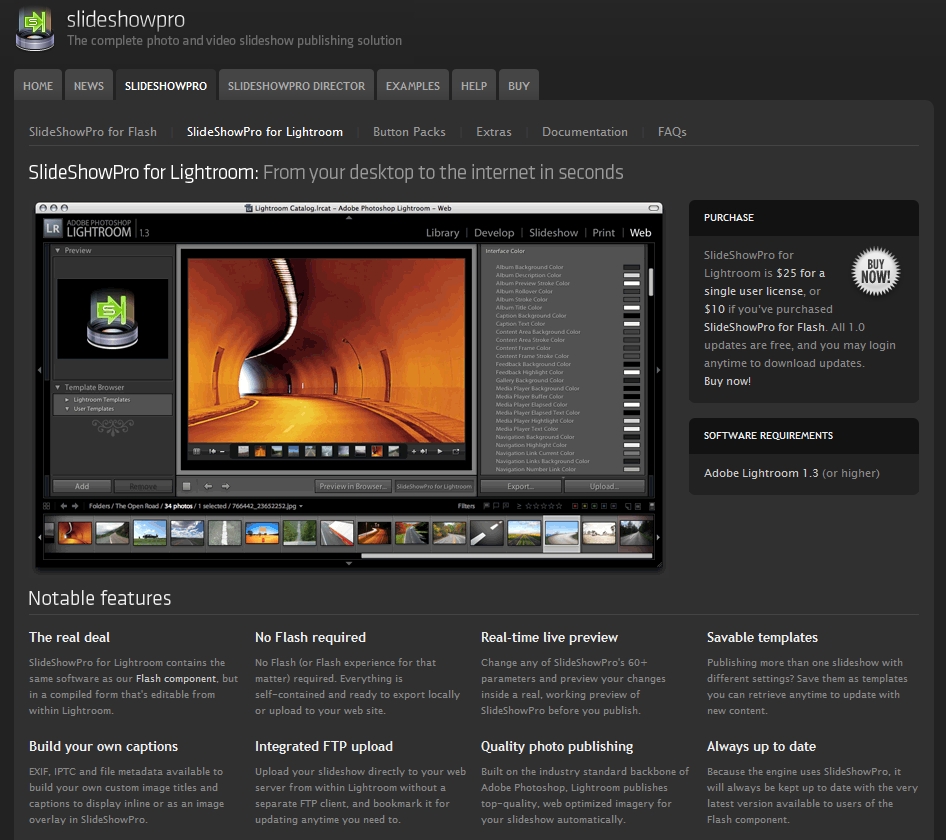Open the SLIDESHOWPRO DIRECTOR tab
This screenshot has height=840, width=946.
tap(296, 86)
